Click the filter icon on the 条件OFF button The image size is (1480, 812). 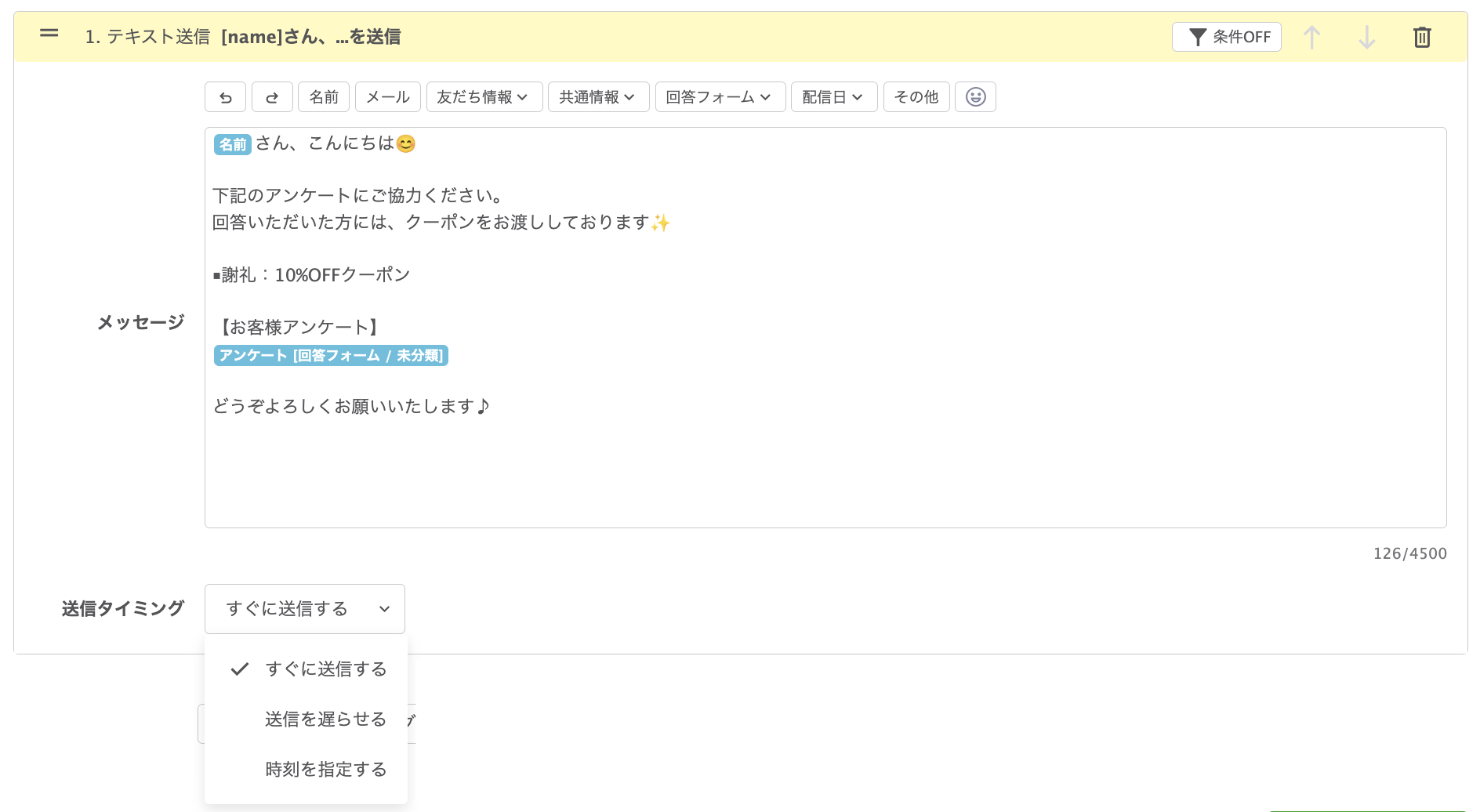pos(1198,36)
